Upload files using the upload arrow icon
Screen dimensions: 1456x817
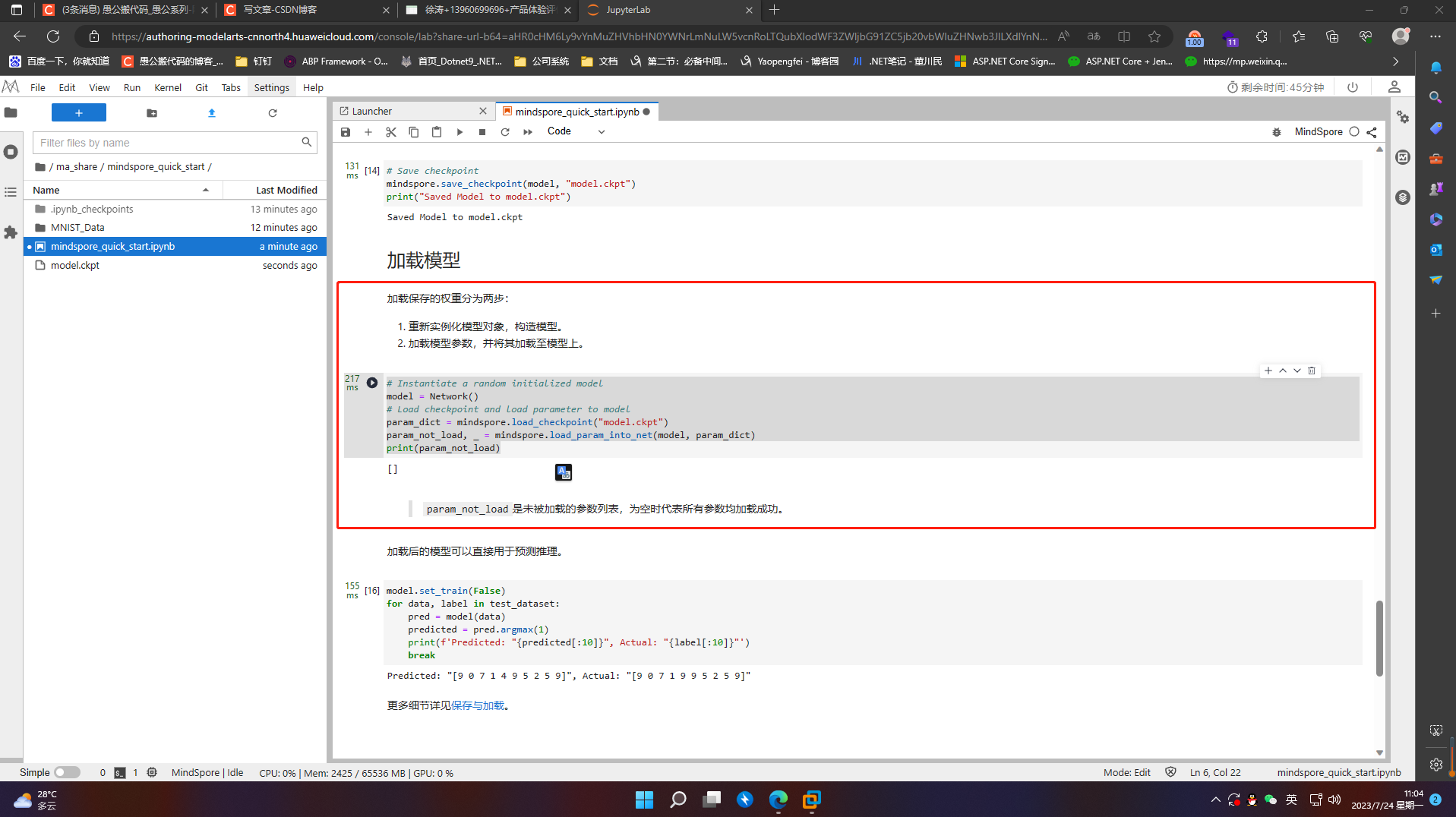pyautogui.click(x=212, y=113)
